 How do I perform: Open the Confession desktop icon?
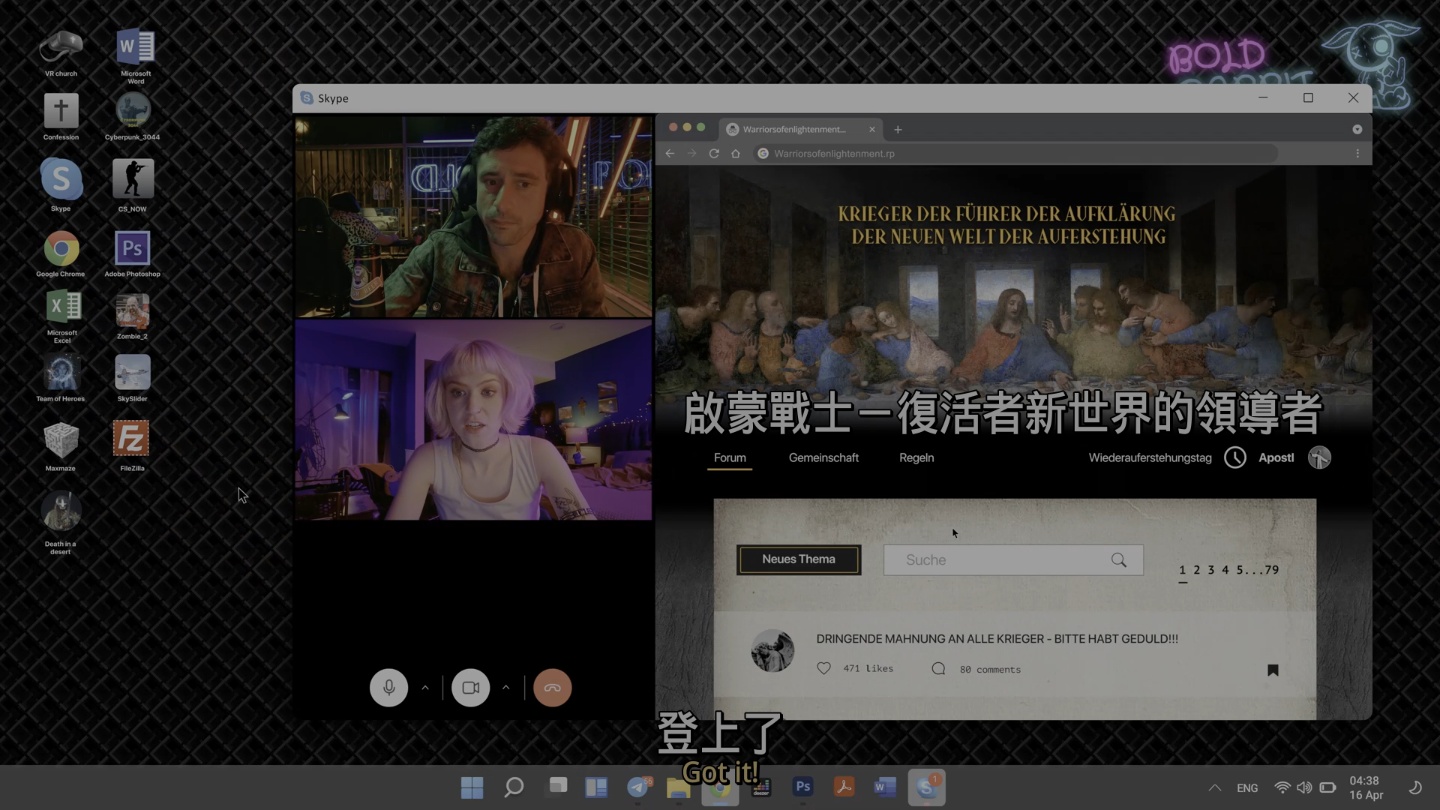(x=61, y=117)
